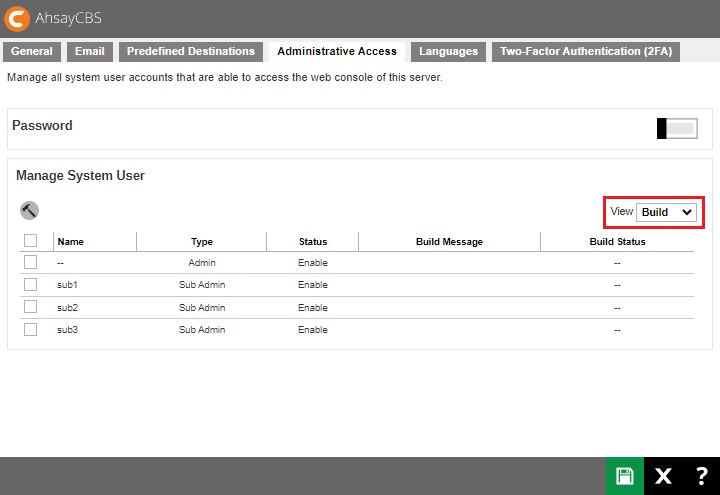This screenshot has height=495, width=720.
Task: Open the View dropdown showing Build
Action: (666, 212)
